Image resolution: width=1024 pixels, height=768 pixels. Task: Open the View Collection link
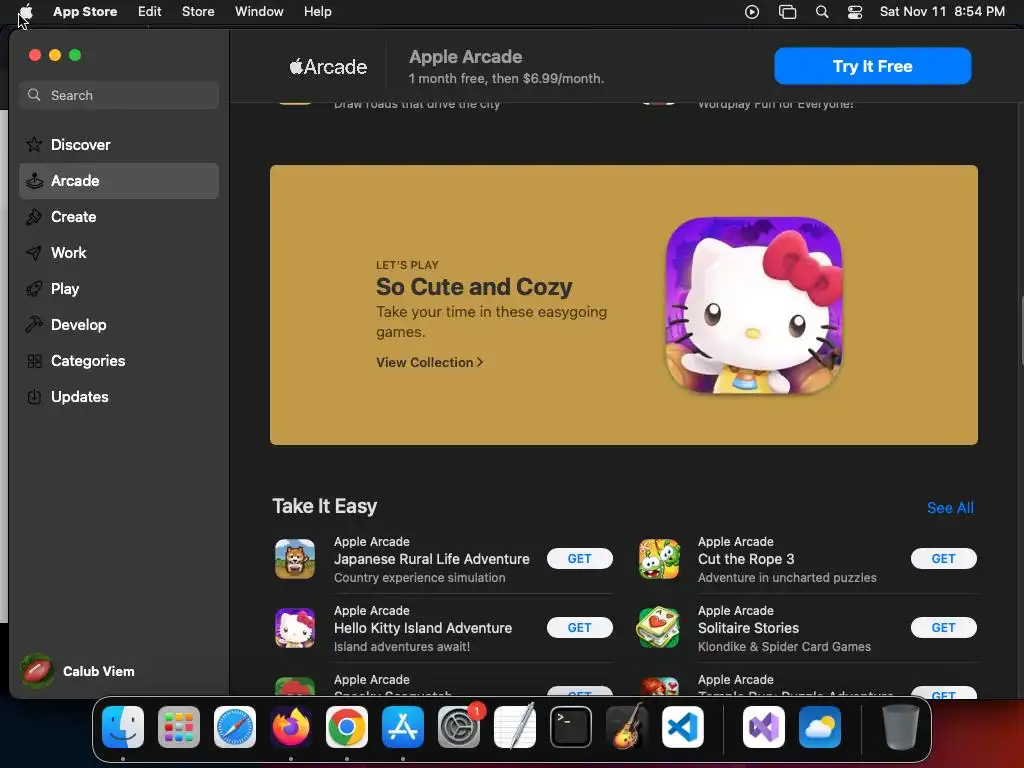click(430, 362)
